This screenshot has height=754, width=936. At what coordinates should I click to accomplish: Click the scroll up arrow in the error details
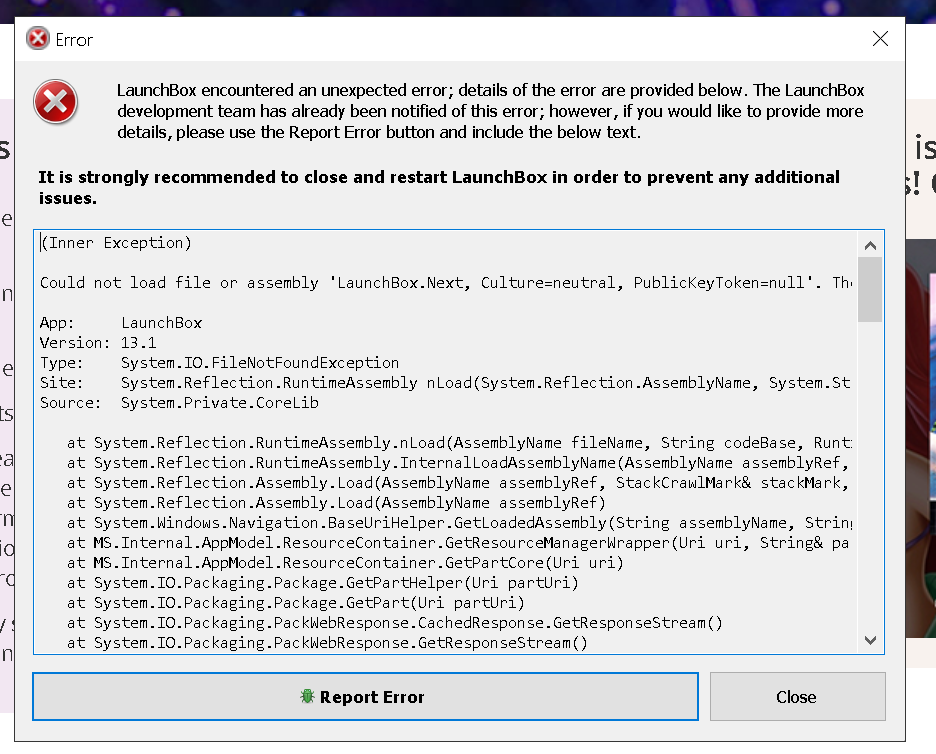870,245
